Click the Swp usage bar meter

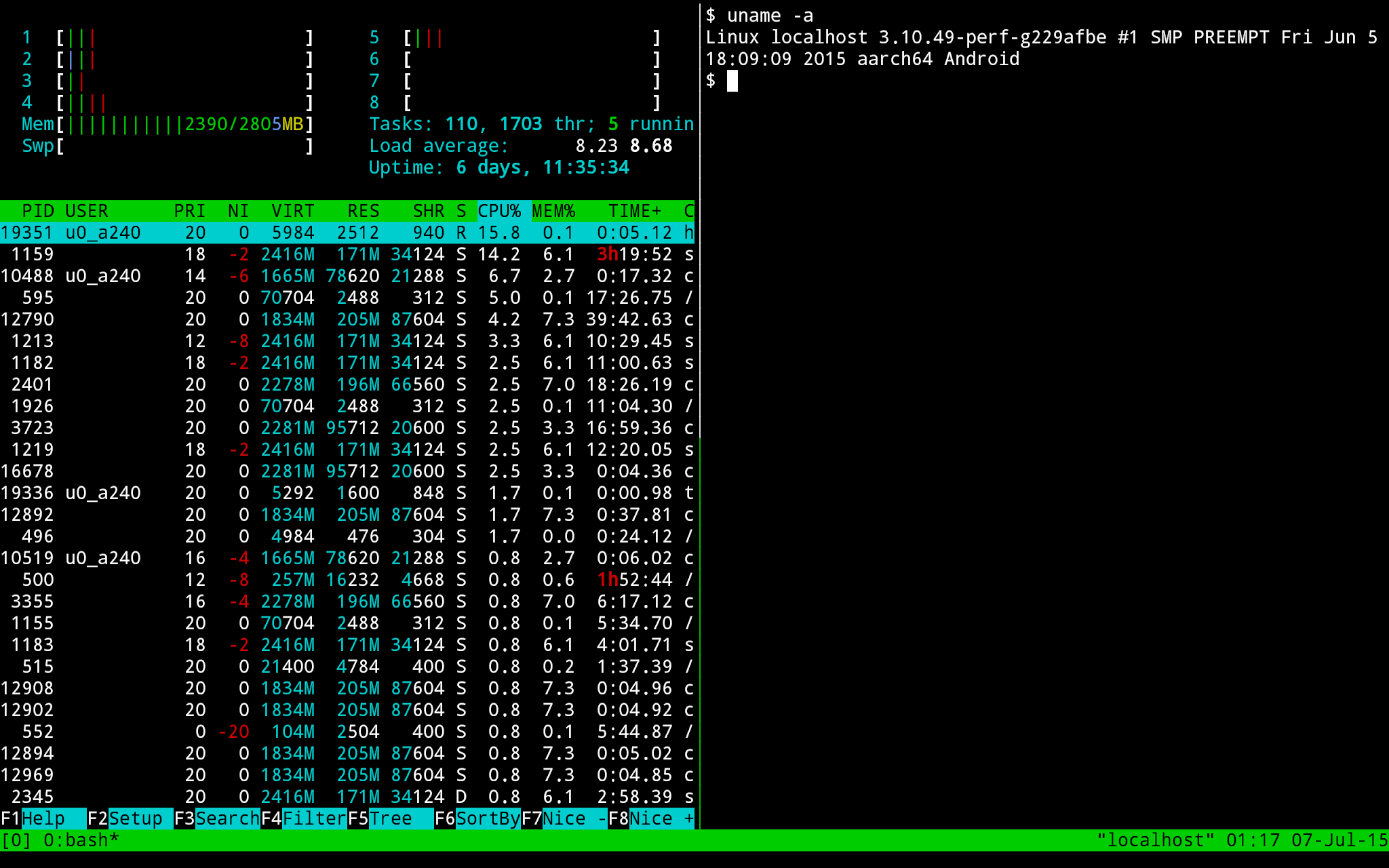[168, 146]
